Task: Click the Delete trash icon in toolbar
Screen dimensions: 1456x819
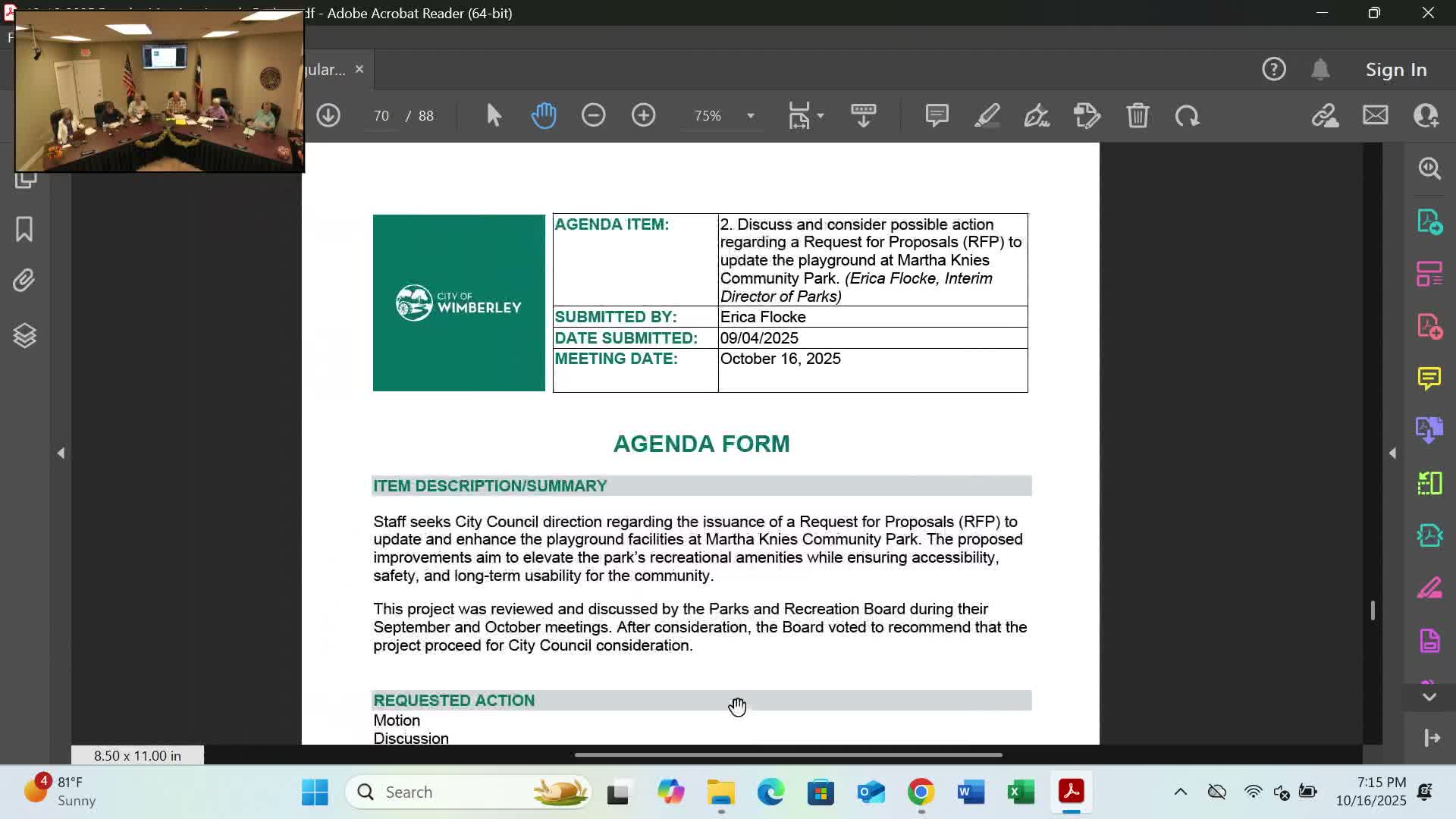Action: click(x=1137, y=115)
